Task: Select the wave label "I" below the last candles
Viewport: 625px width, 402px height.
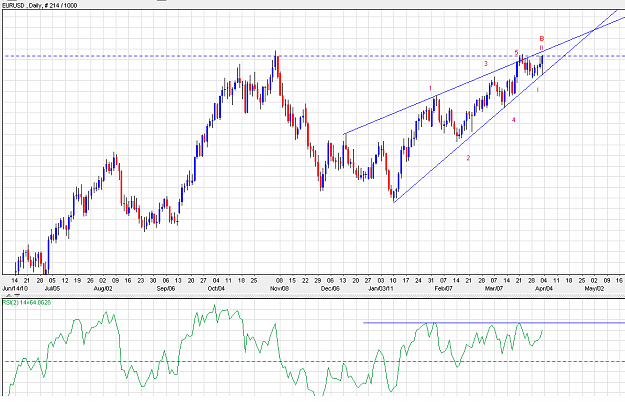Action: [x=538, y=90]
